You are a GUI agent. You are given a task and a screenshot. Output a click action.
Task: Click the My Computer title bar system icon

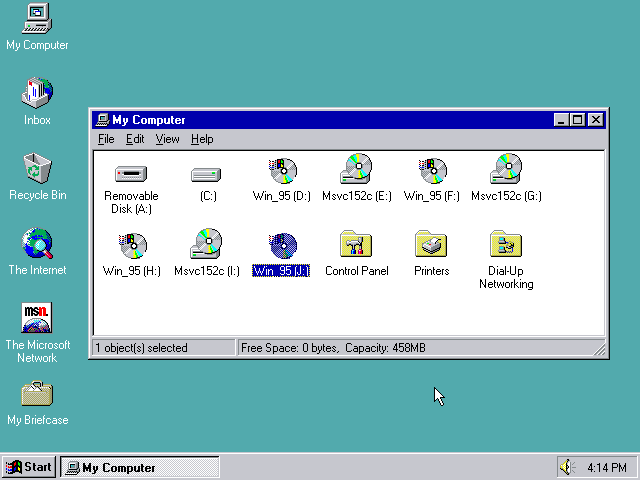point(102,120)
